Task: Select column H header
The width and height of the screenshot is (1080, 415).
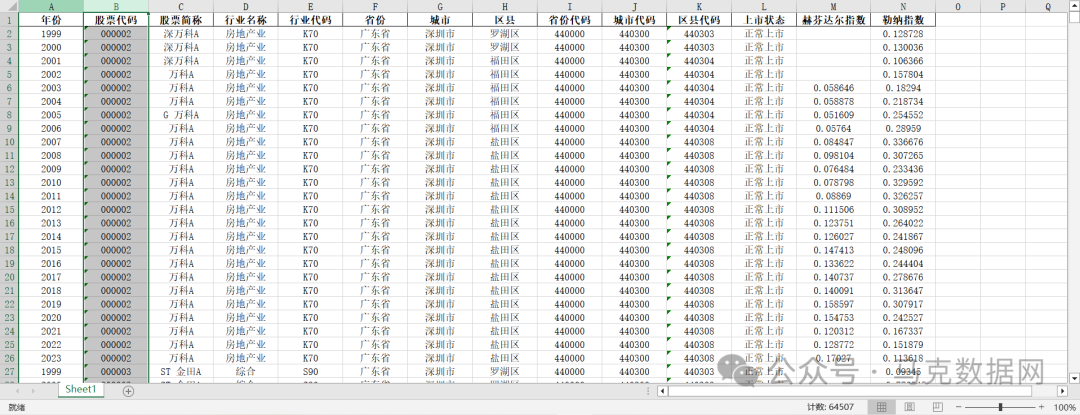Action: [505, 6]
